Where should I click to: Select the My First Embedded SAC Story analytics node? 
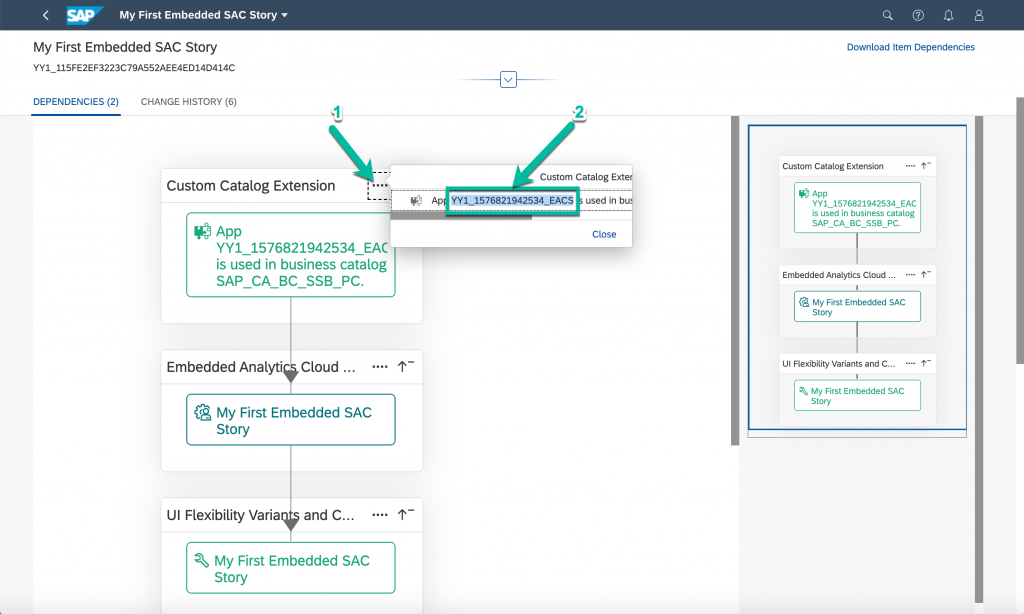point(291,420)
